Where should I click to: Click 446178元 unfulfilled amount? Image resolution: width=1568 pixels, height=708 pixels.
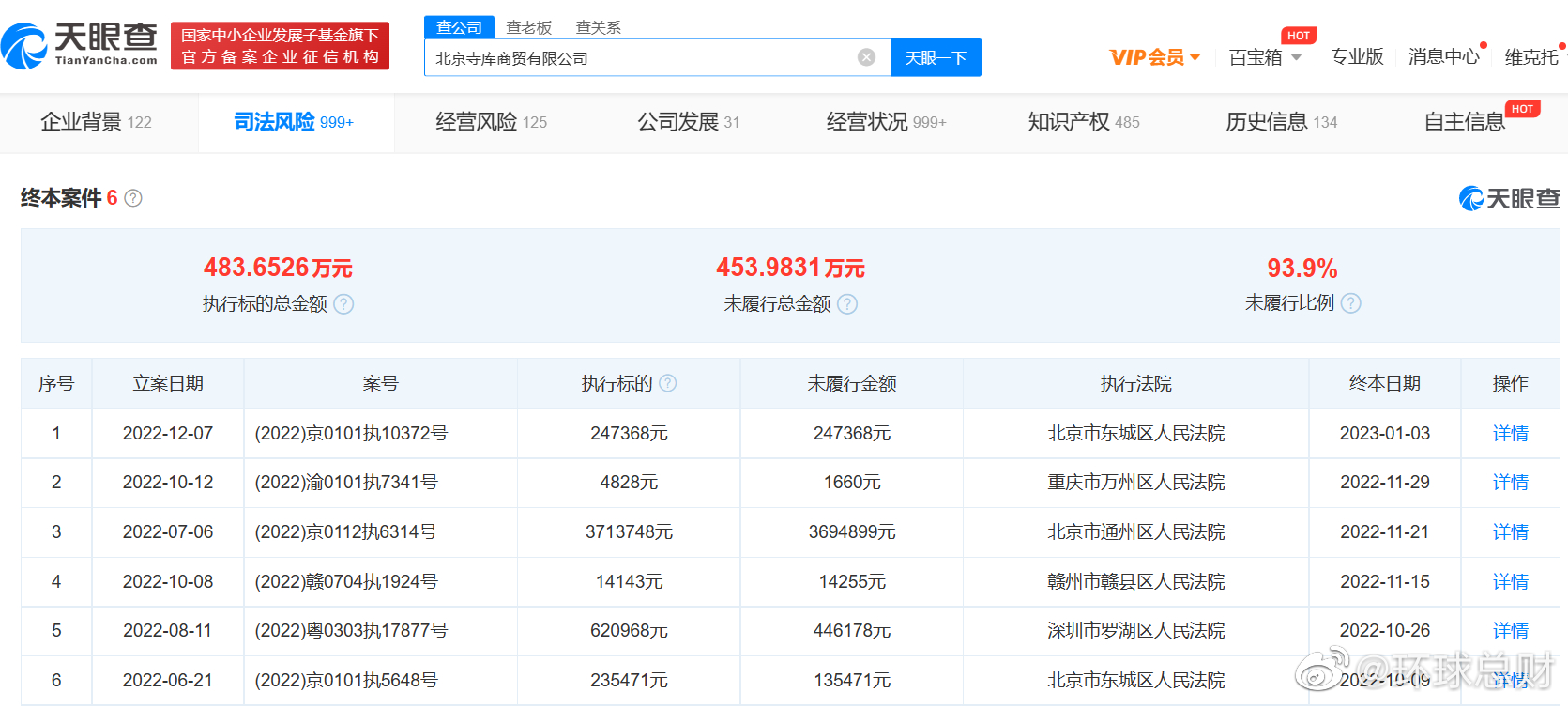click(x=852, y=630)
